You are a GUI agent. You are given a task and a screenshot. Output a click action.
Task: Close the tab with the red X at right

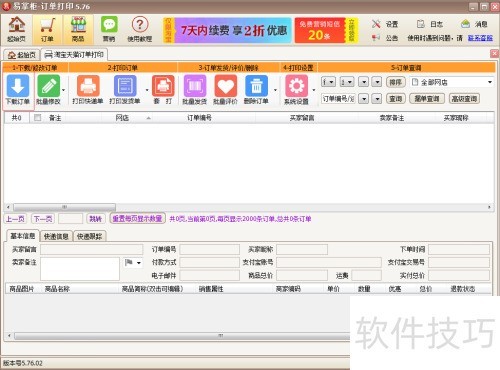(494, 53)
